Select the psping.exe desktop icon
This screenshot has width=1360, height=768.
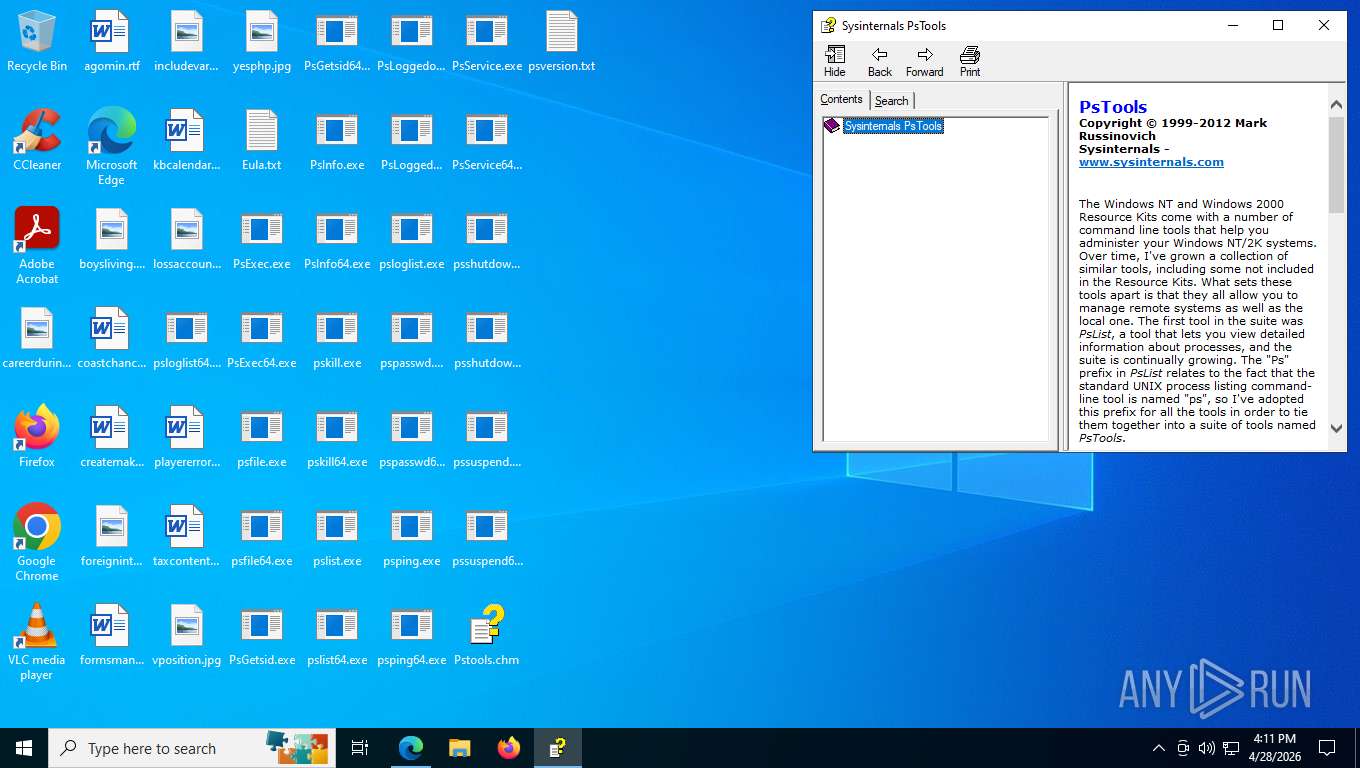412,536
